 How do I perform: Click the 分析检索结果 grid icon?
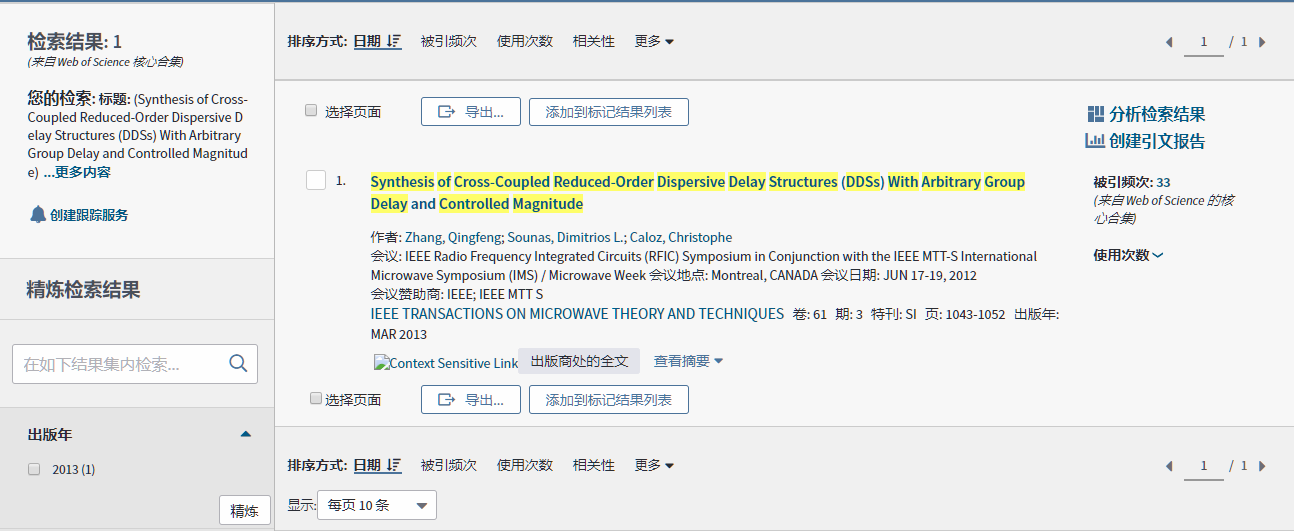click(1095, 114)
